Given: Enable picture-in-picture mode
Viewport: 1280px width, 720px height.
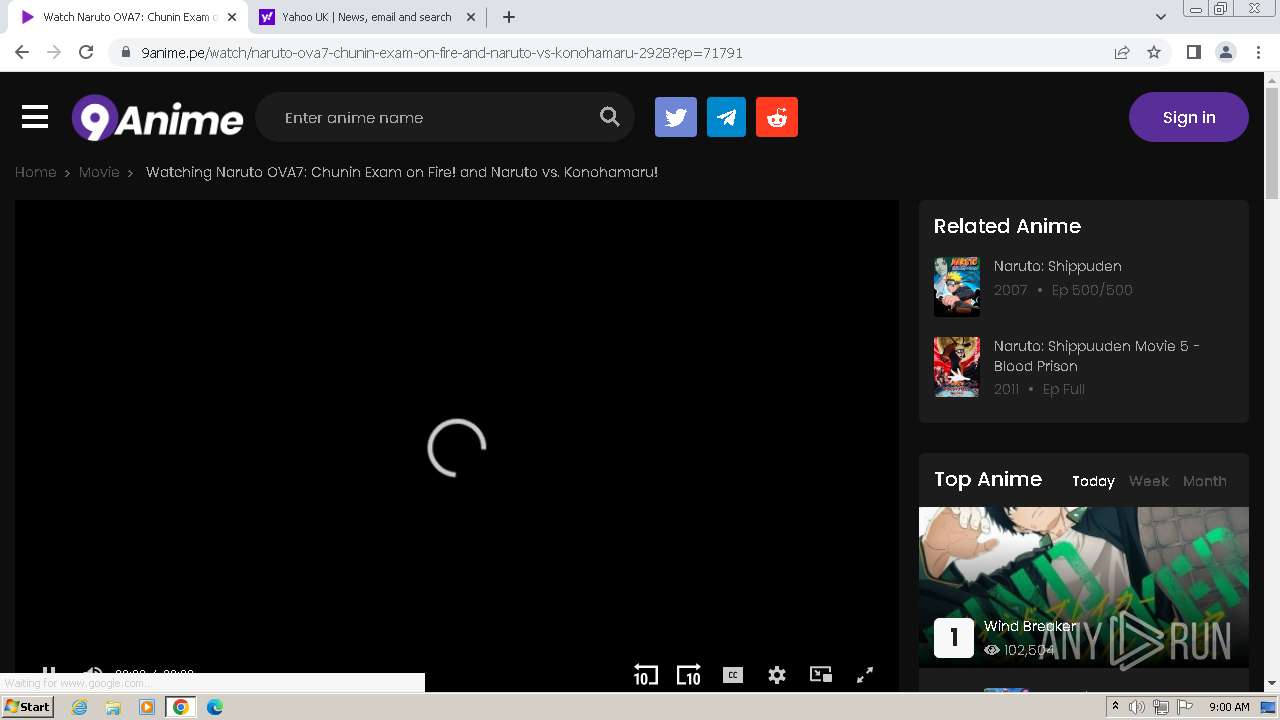Looking at the screenshot, I should tap(821, 674).
